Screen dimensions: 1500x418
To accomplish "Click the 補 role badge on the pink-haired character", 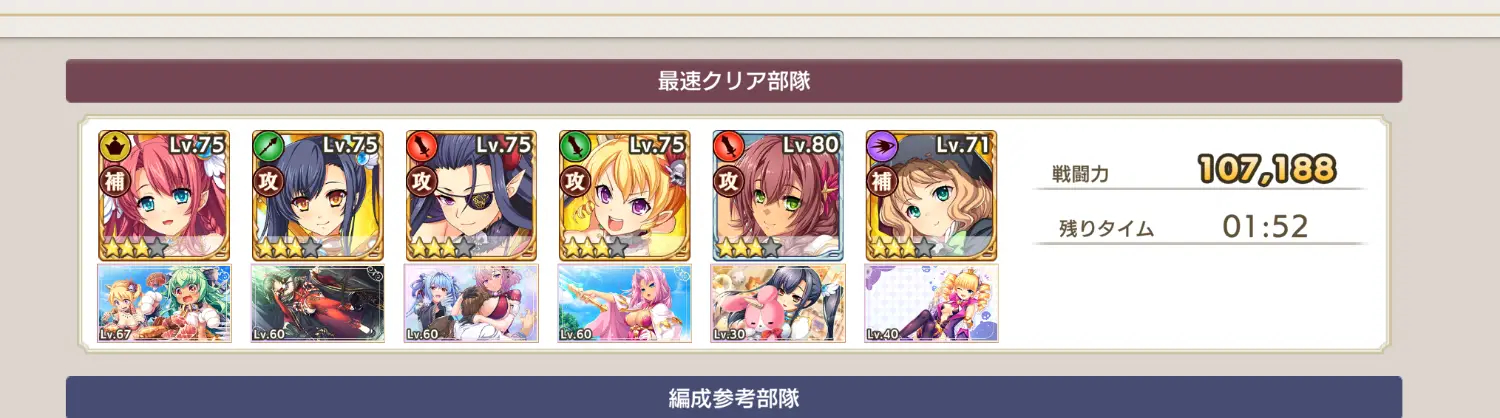I will 112,181.
